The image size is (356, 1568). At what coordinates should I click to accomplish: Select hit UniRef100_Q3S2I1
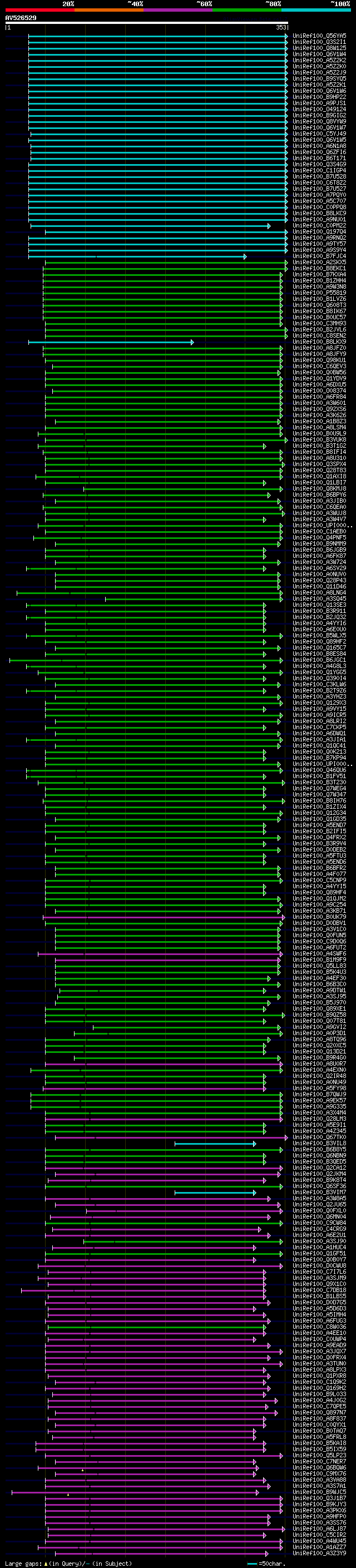tap(319, 42)
